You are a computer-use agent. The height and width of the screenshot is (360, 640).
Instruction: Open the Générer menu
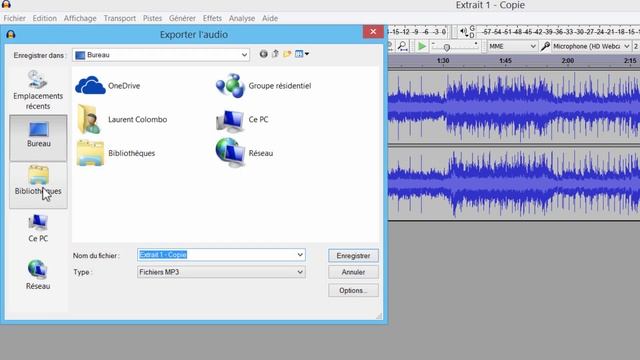pyautogui.click(x=182, y=18)
